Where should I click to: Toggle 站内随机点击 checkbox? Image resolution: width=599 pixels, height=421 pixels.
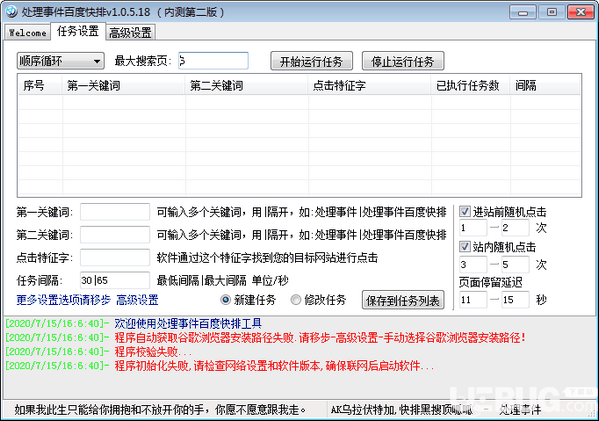click(x=465, y=246)
